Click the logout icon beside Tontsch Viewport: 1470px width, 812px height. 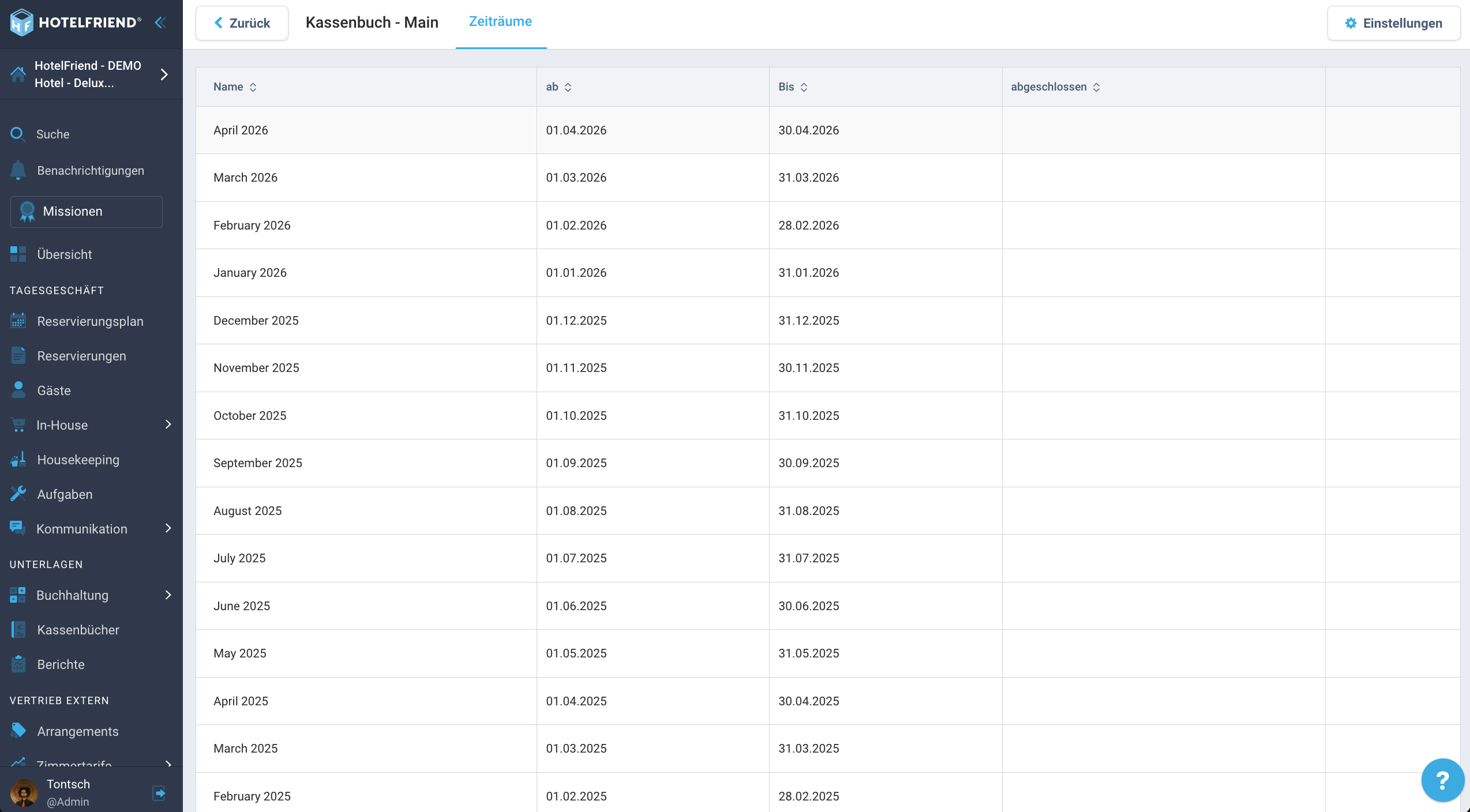pos(159,793)
